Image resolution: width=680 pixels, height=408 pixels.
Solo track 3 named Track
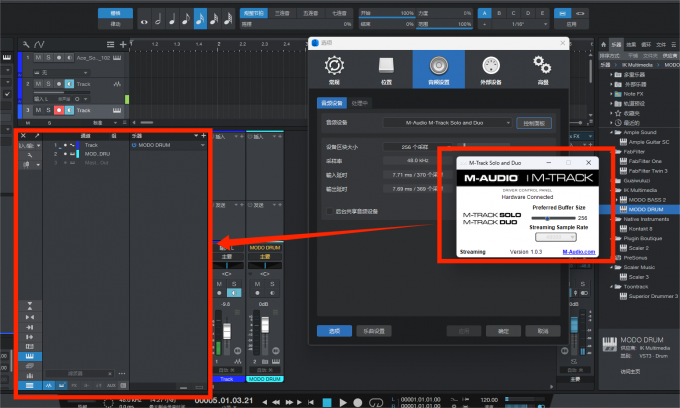[48, 110]
